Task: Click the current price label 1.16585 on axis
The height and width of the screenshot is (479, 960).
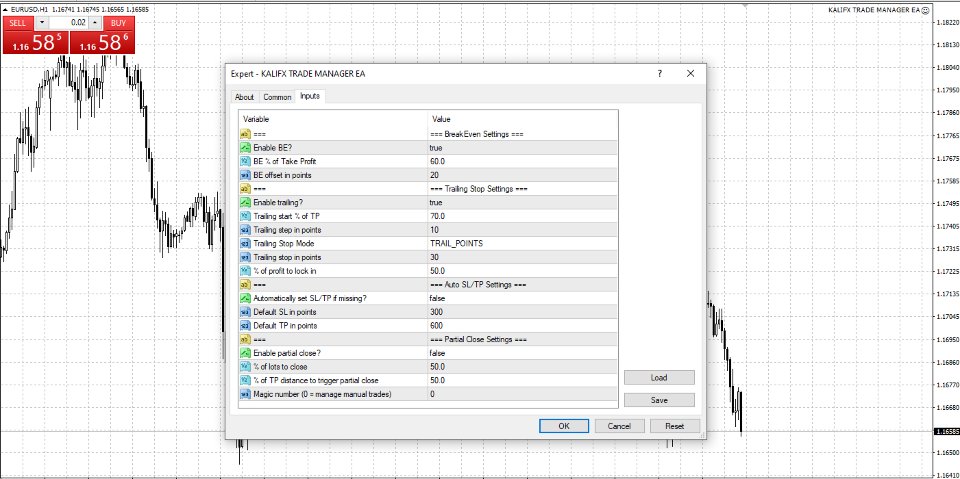Action: click(x=946, y=432)
